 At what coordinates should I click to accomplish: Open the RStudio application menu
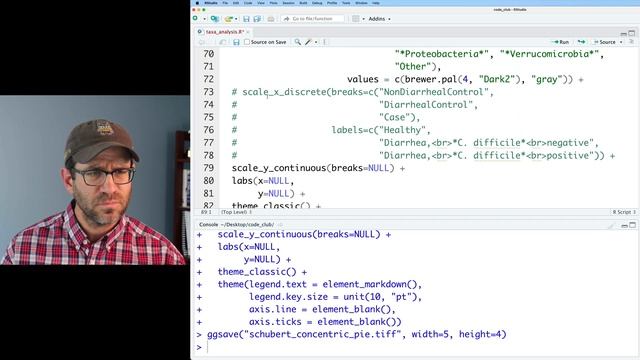pos(211,3)
